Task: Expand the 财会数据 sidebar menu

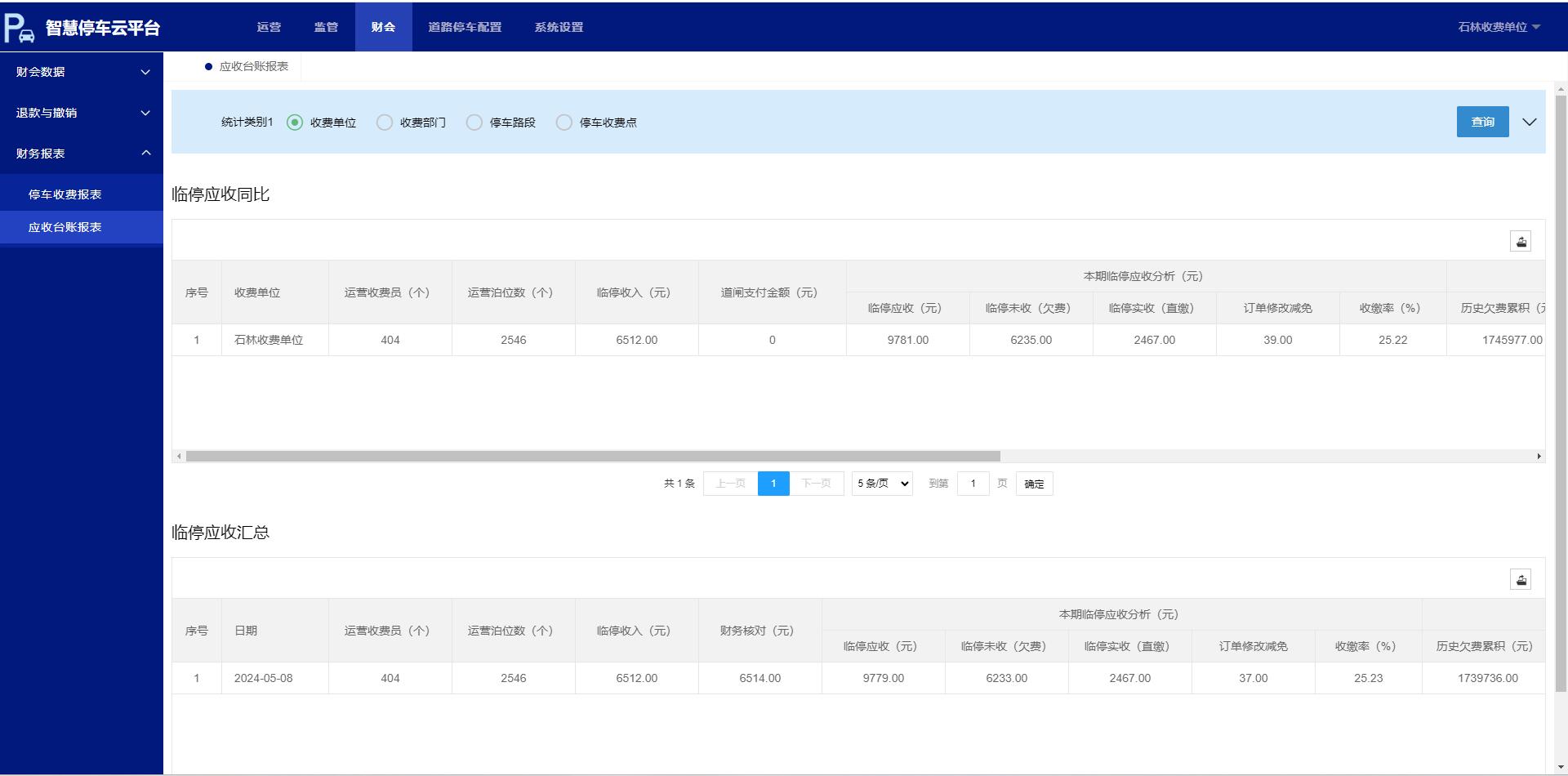Action: click(82, 72)
